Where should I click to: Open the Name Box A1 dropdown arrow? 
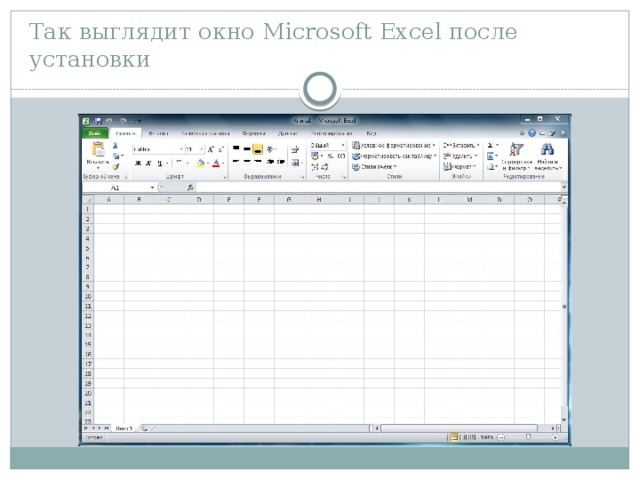(152, 187)
